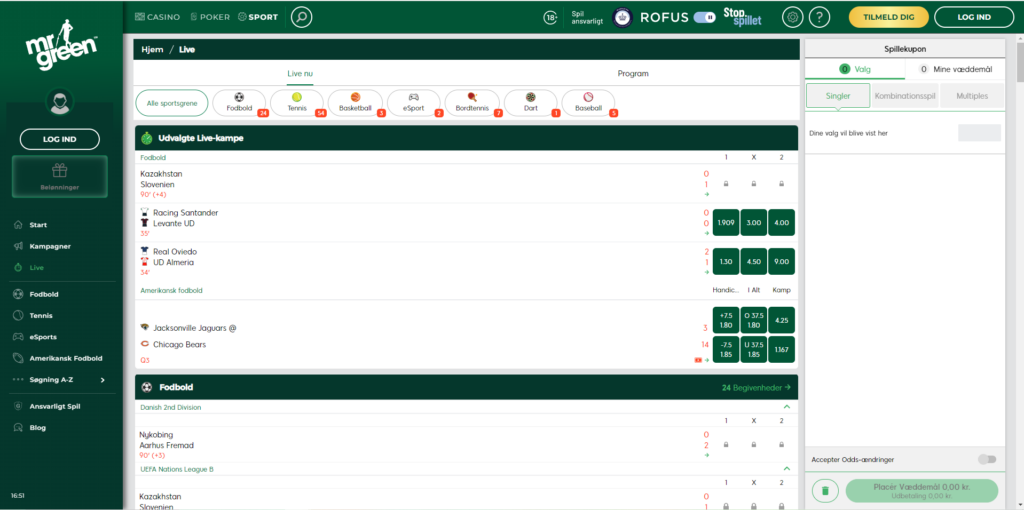Open Ansvarligt Spil in the sidebar
The width and height of the screenshot is (1024, 510).
click(55, 406)
